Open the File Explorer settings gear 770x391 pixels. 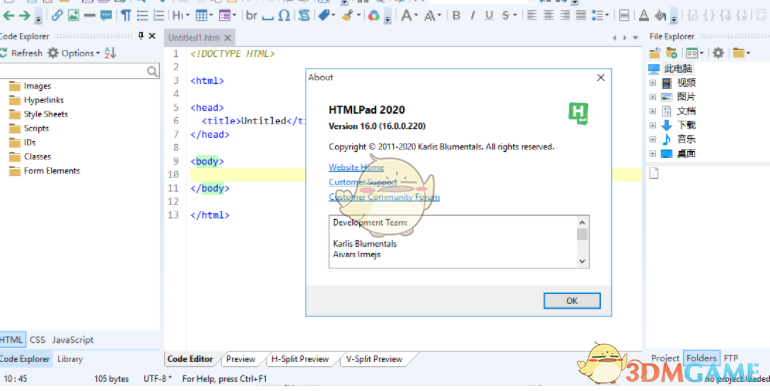click(x=718, y=53)
